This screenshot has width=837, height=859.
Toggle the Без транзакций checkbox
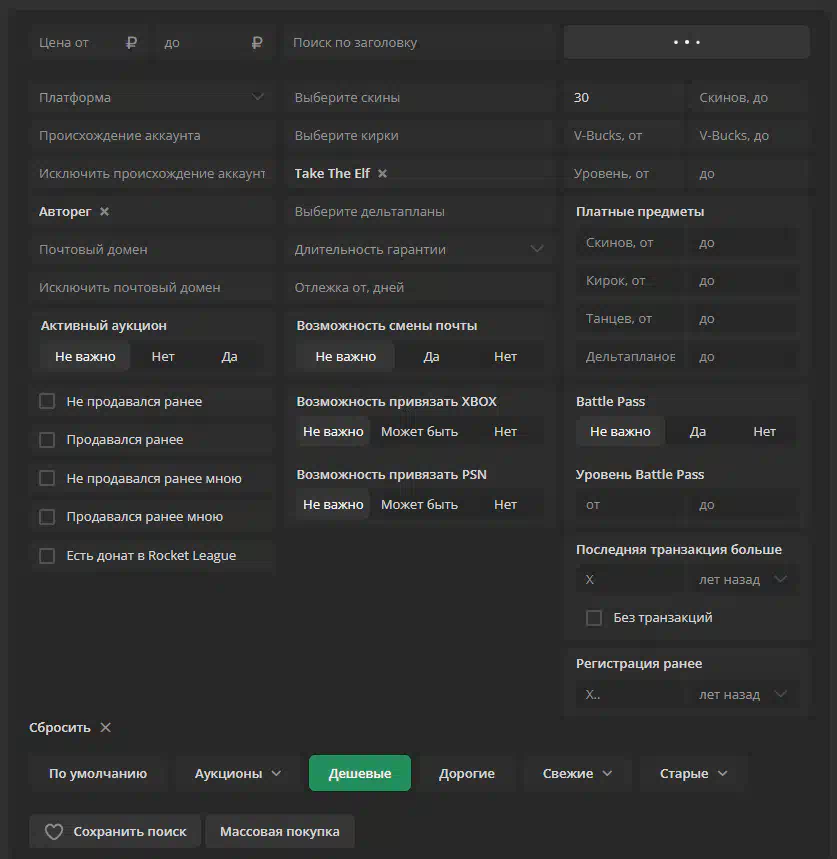tap(594, 618)
